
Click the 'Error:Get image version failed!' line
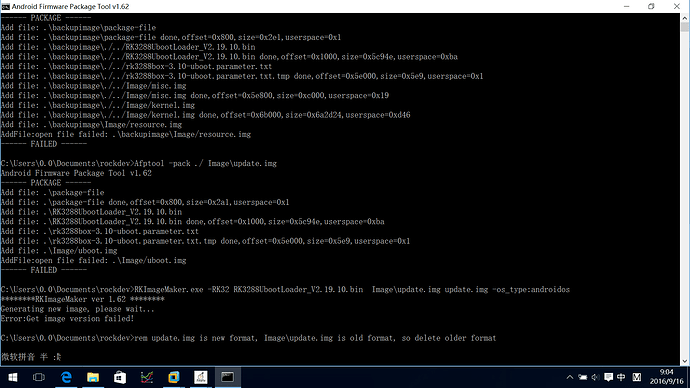click(x=67, y=319)
